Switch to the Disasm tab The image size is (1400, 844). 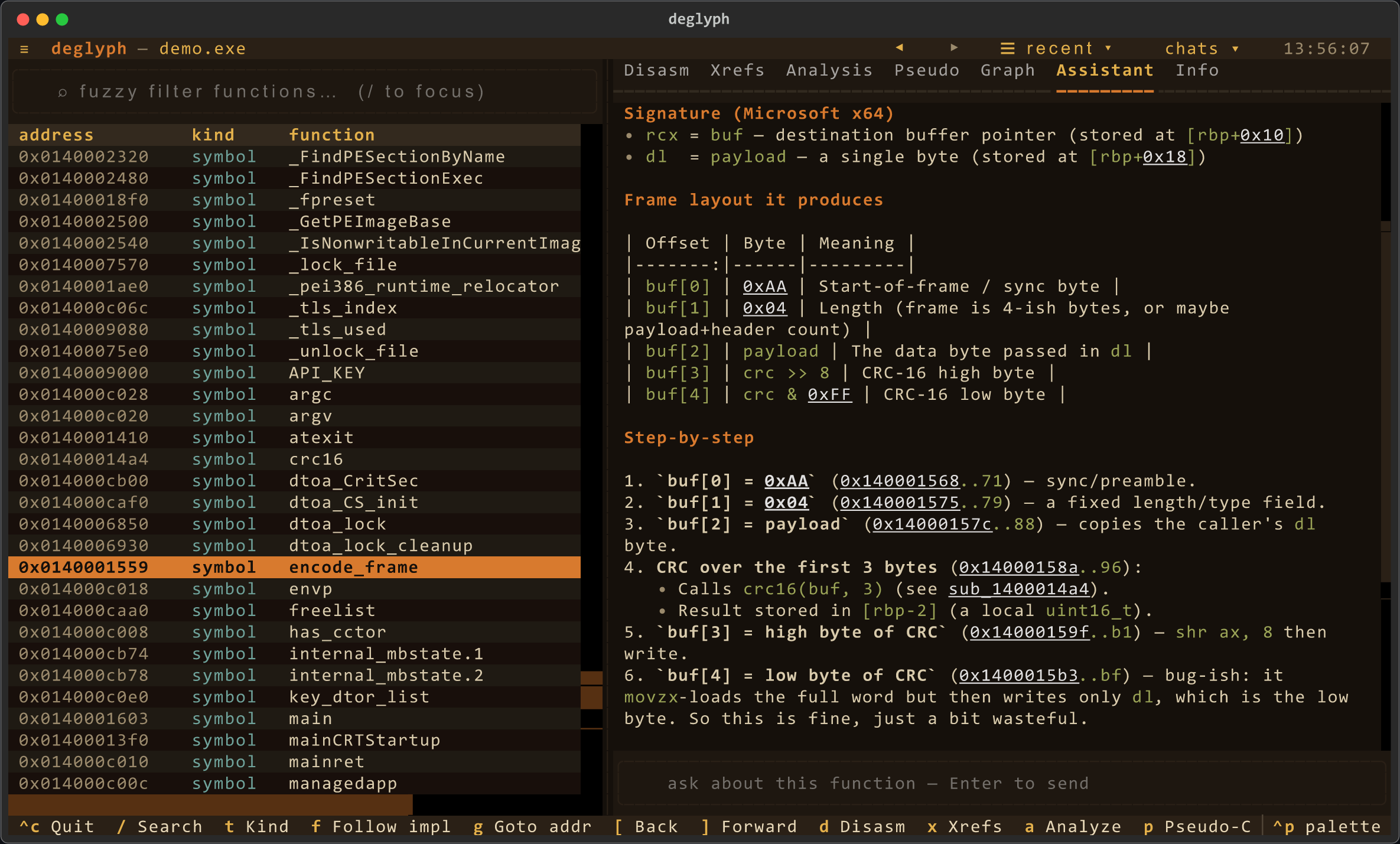point(656,70)
